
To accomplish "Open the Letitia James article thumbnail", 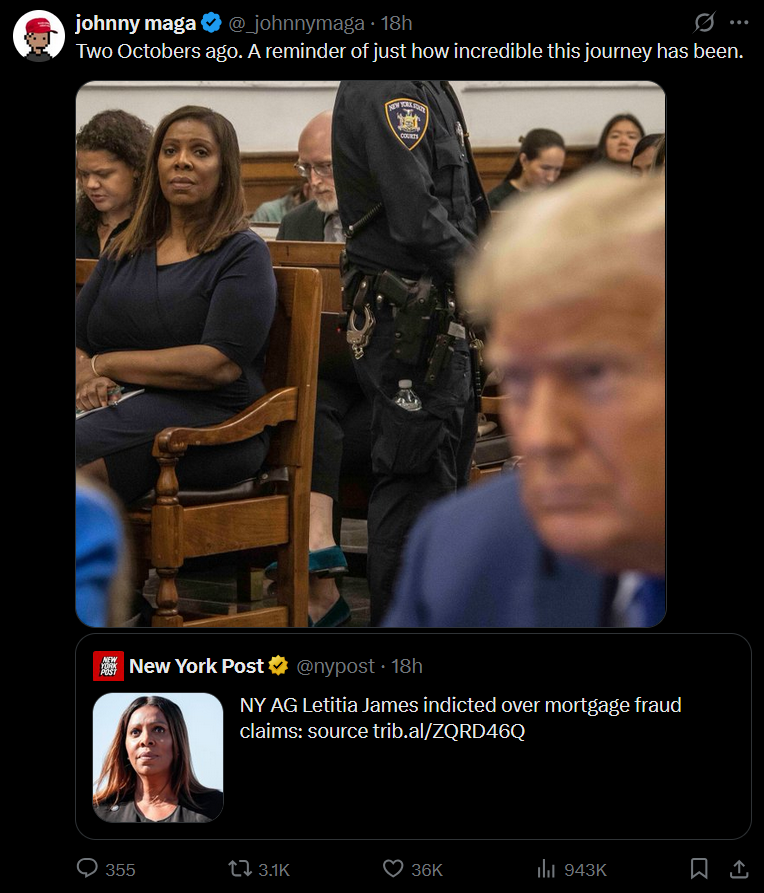I will click(158, 757).
